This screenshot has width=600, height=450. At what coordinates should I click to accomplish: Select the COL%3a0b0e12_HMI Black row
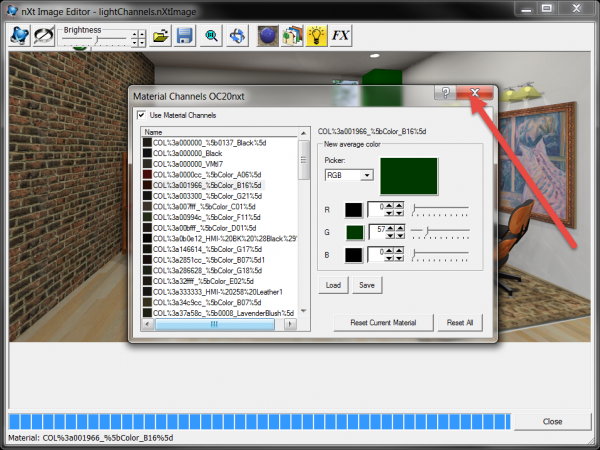click(x=220, y=238)
